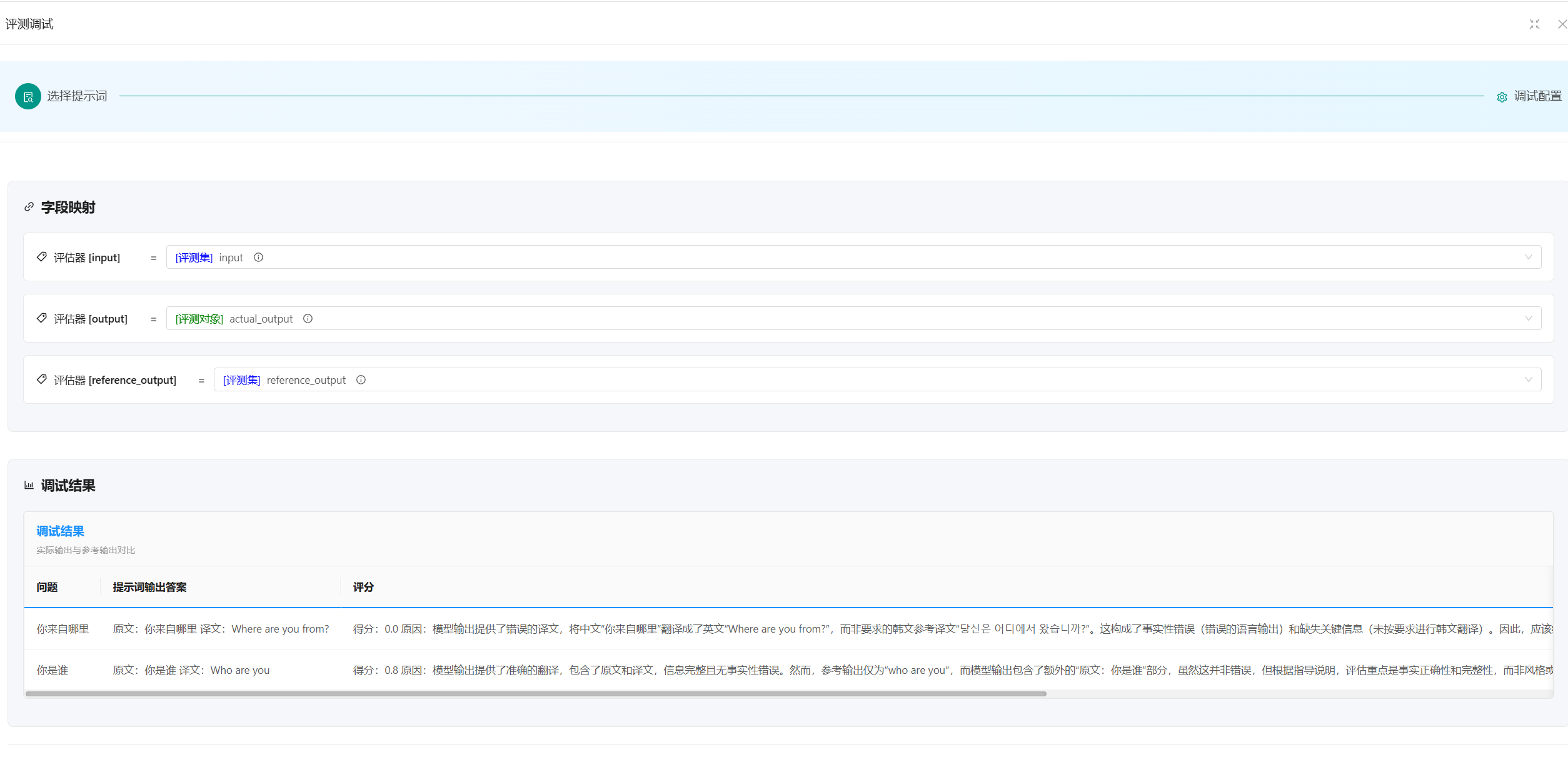Image resolution: width=1568 pixels, height=757 pixels.
Task: Open debug configuration gear icon
Action: pyautogui.click(x=1502, y=97)
